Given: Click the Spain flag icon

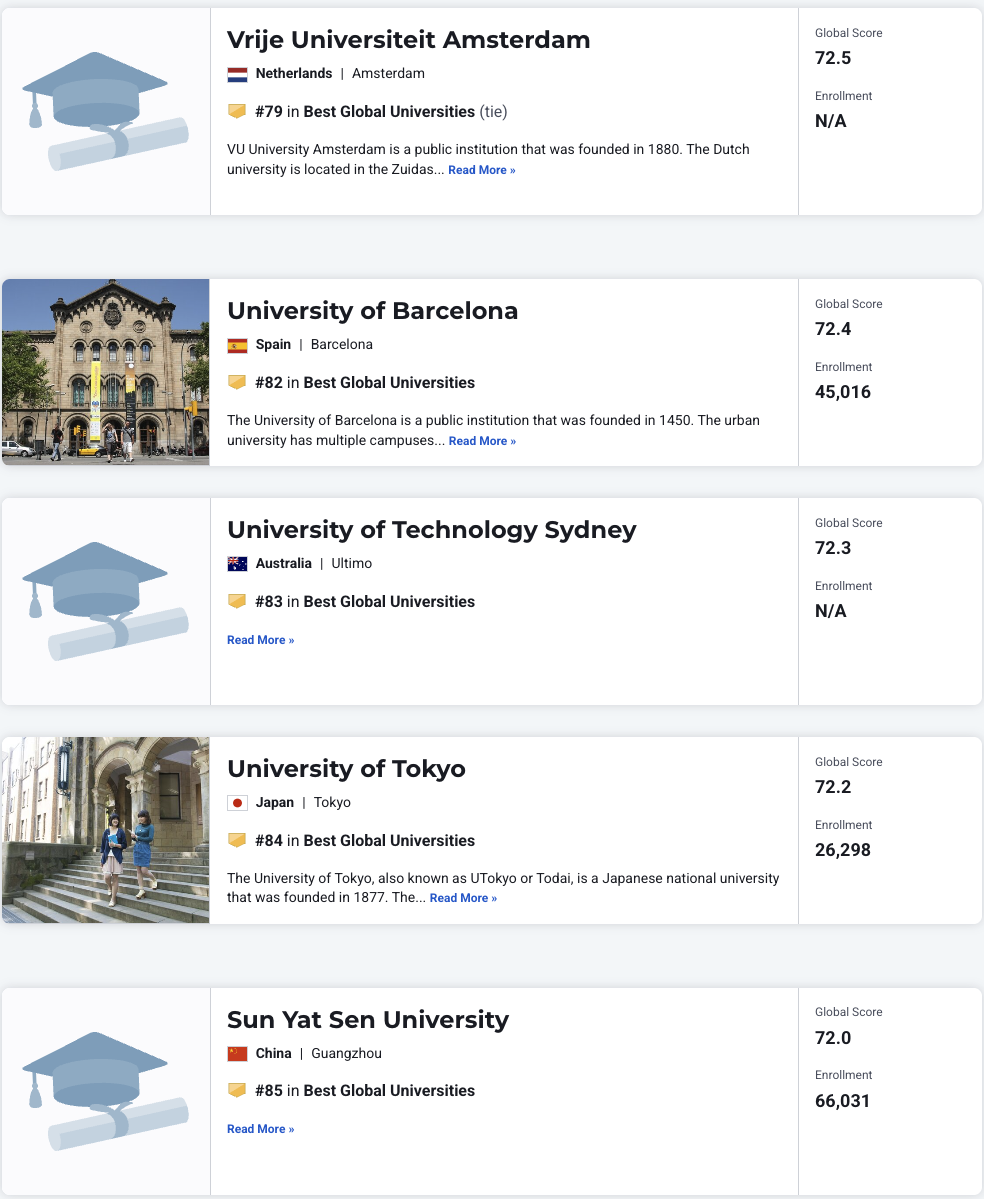Looking at the screenshot, I should (x=237, y=345).
